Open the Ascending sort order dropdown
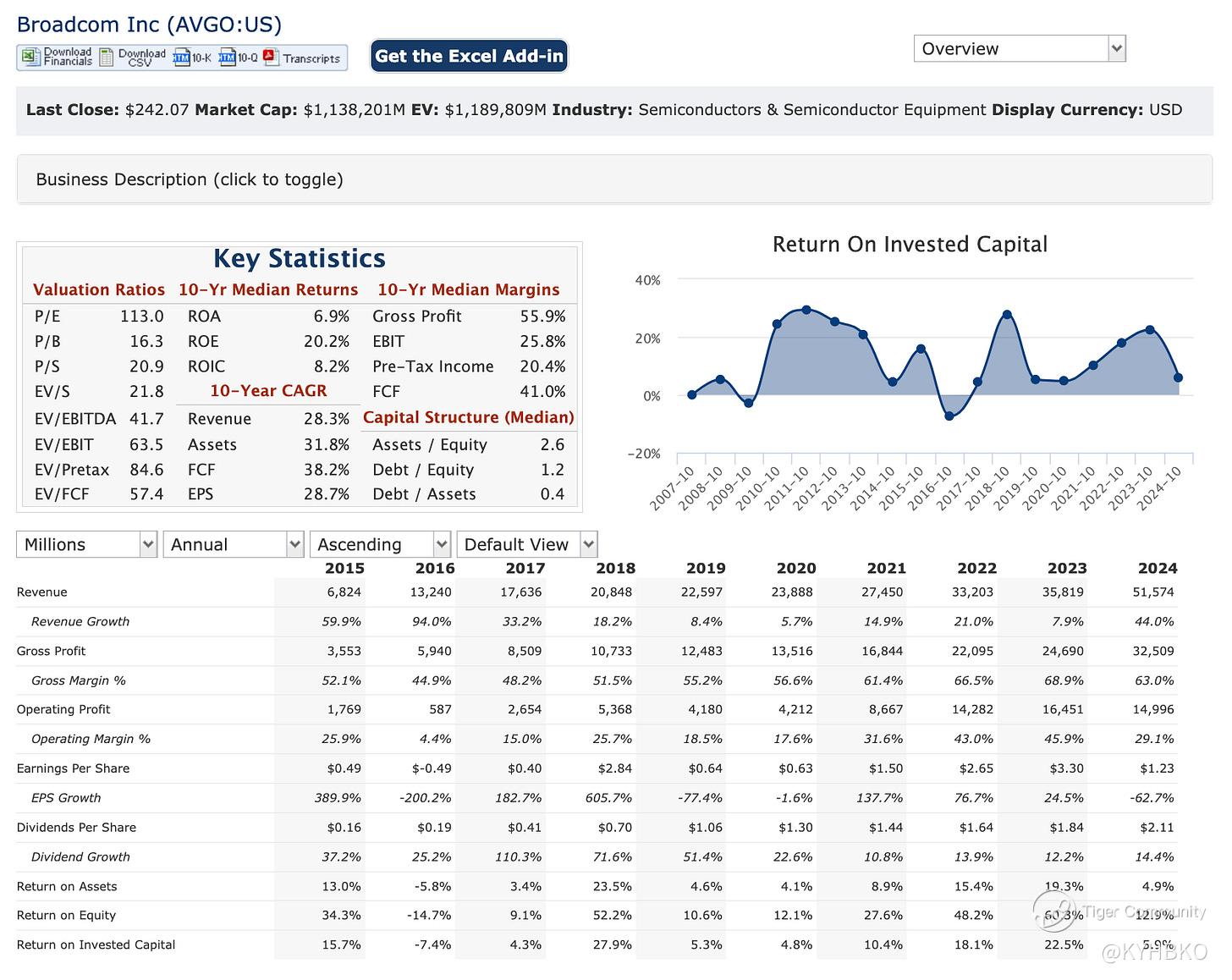 pos(380,544)
